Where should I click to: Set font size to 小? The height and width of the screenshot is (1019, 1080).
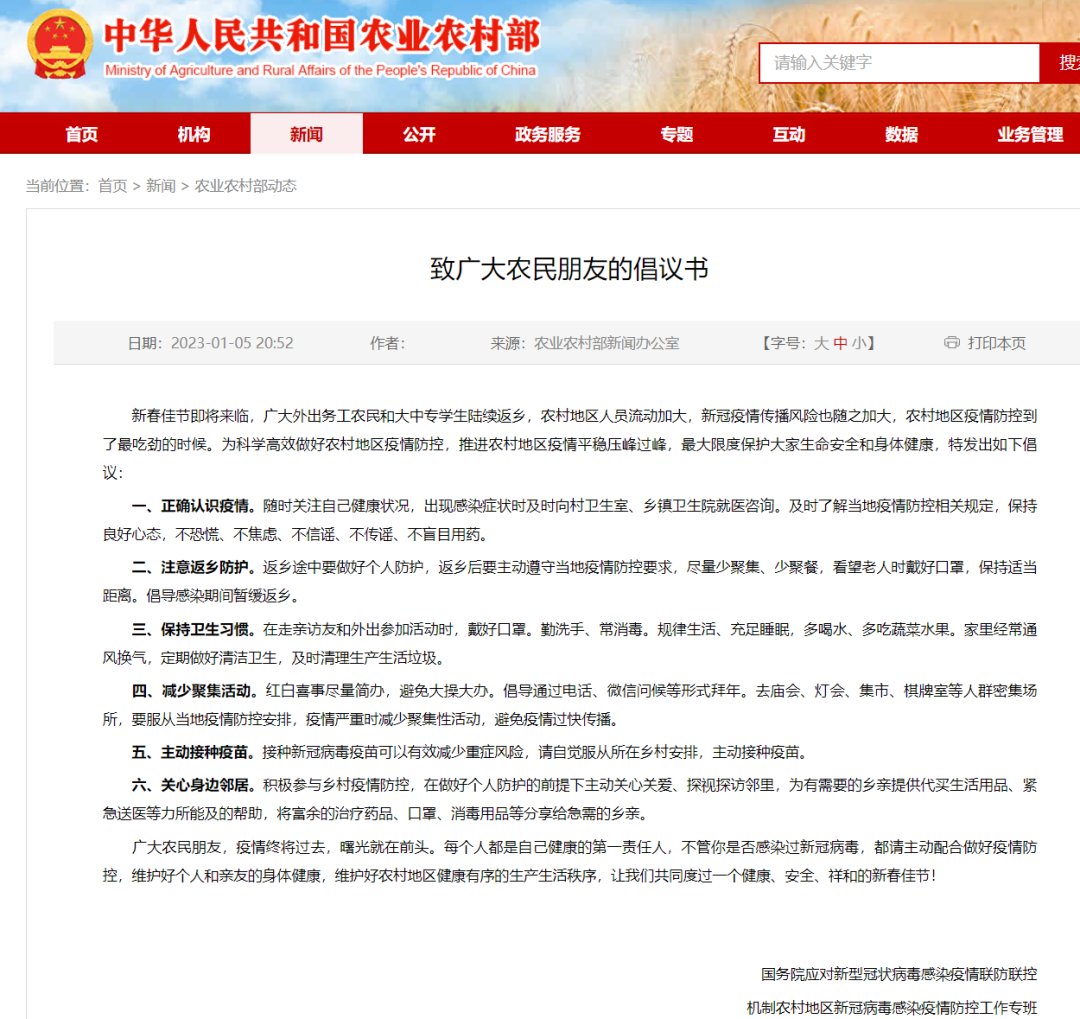click(x=859, y=343)
